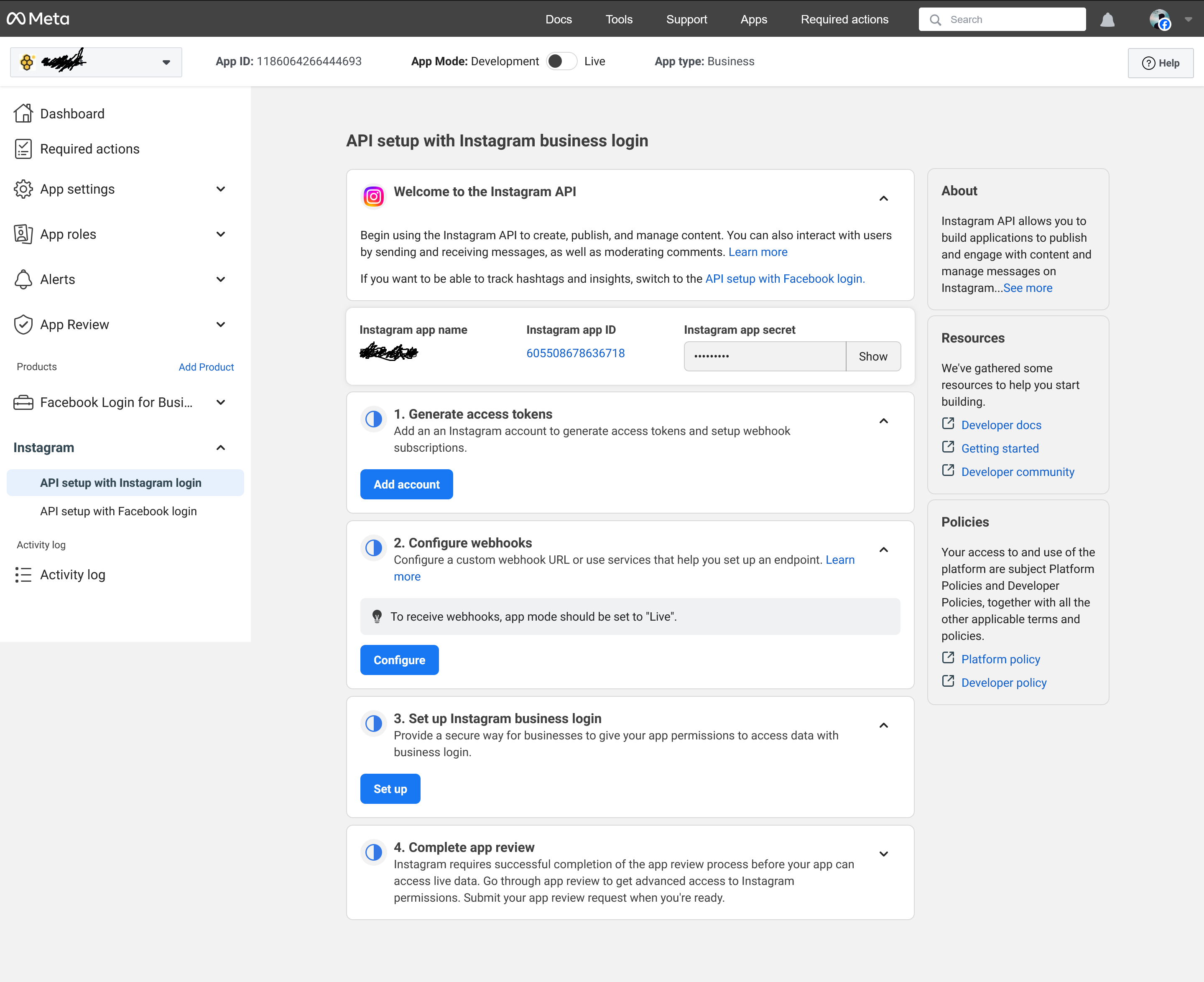Open Getting started resource link

point(1000,449)
